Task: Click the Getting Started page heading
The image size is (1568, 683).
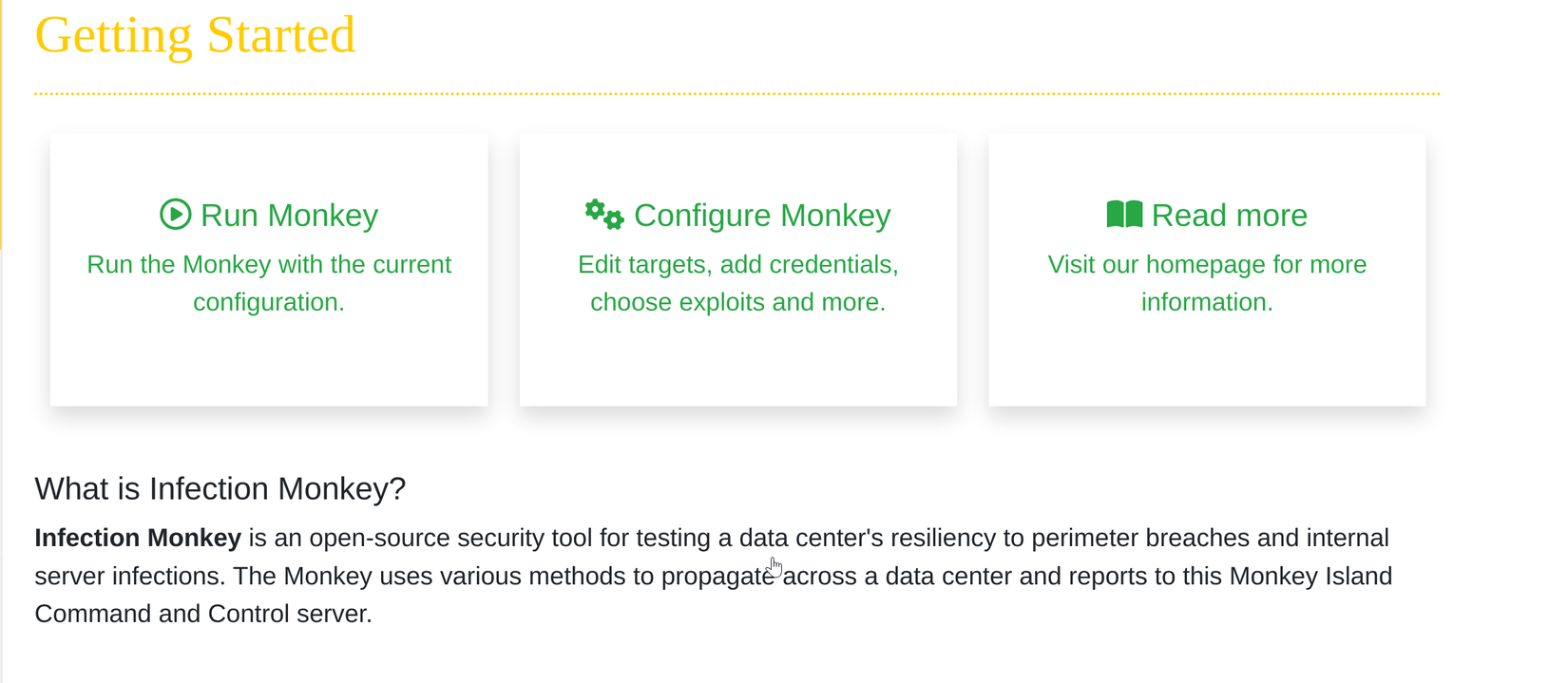Action: pyautogui.click(x=195, y=36)
